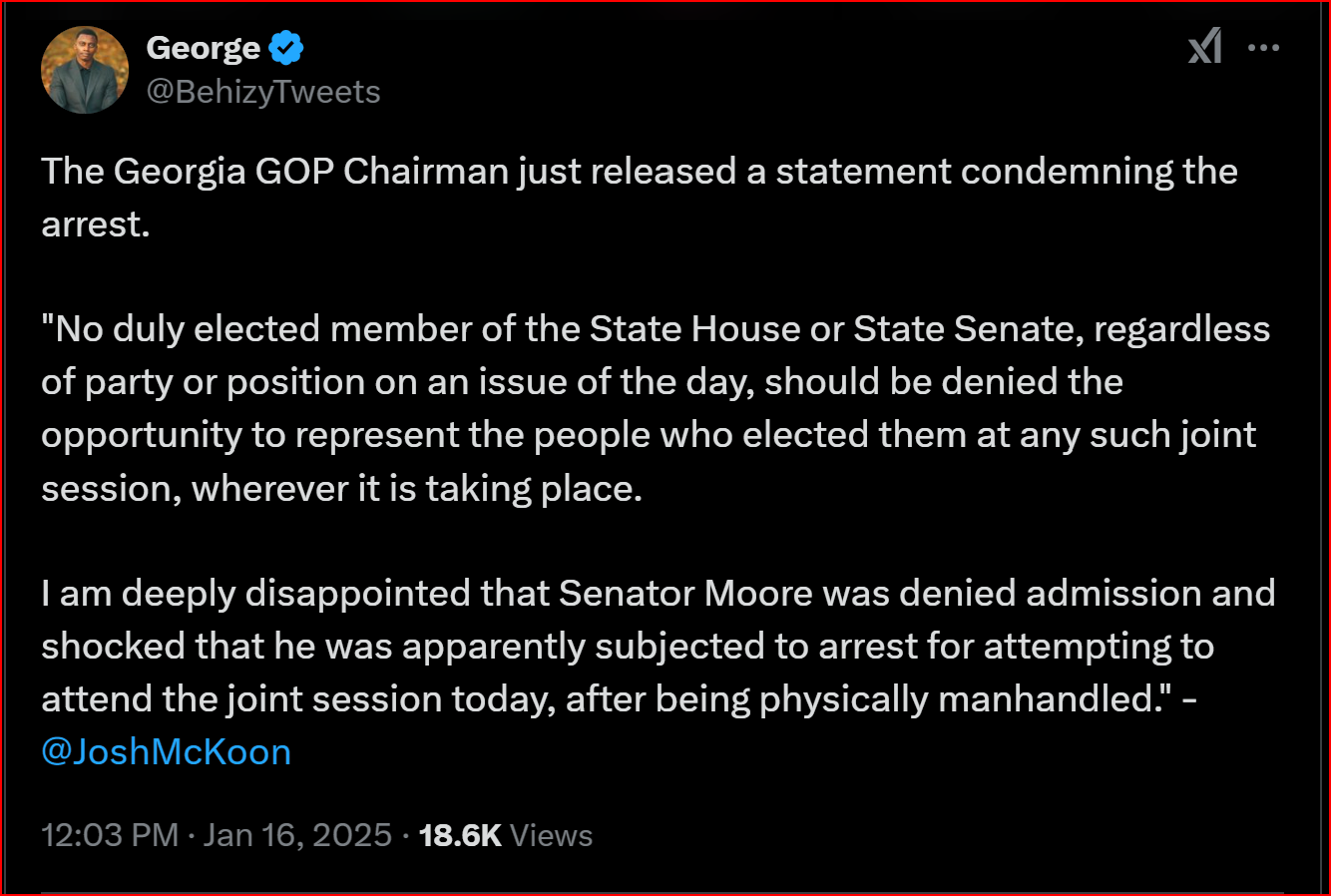Open the More options ellipsis menu

(x=1263, y=47)
